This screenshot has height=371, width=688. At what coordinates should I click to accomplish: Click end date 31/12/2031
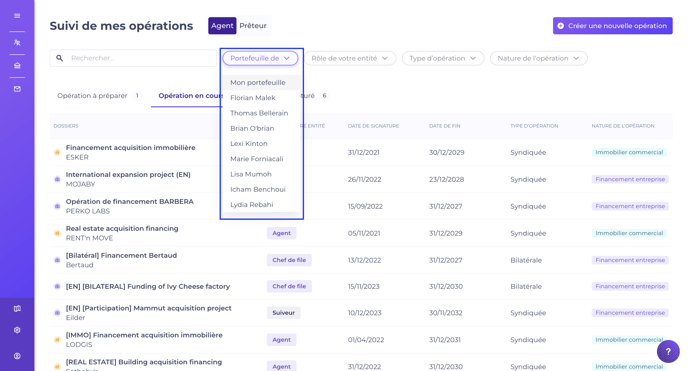click(444, 339)
